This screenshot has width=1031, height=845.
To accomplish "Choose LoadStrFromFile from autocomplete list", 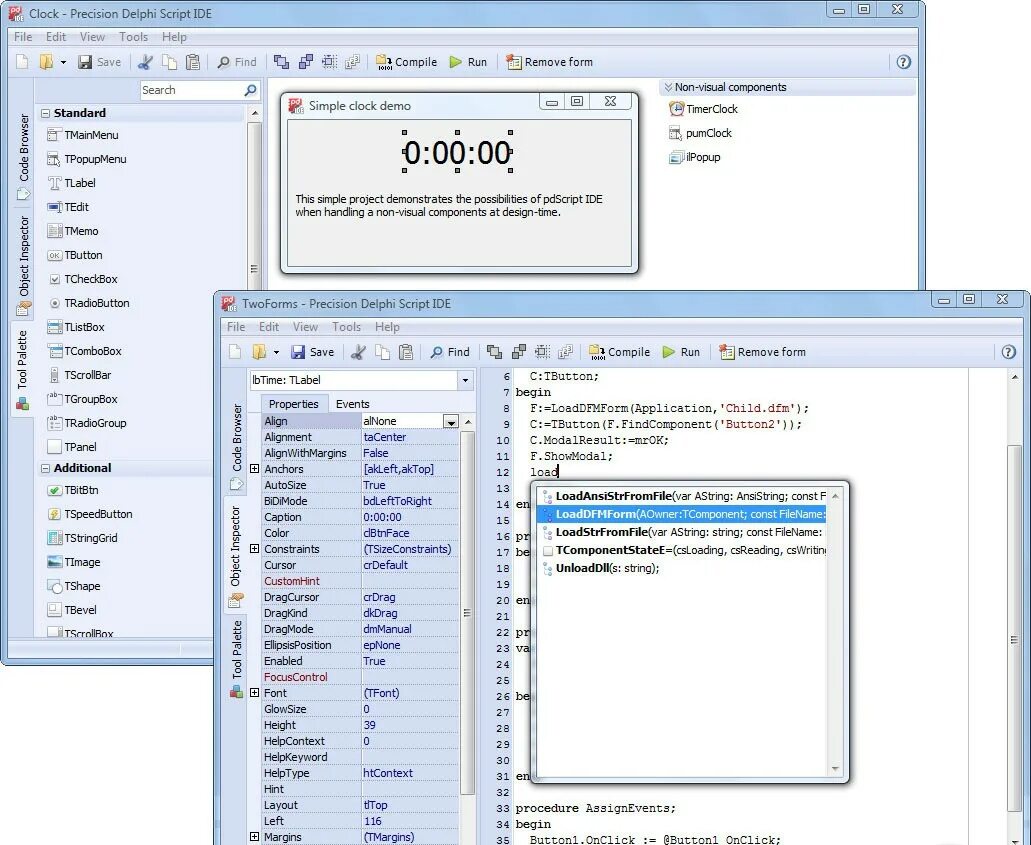I will coord(681,532).
